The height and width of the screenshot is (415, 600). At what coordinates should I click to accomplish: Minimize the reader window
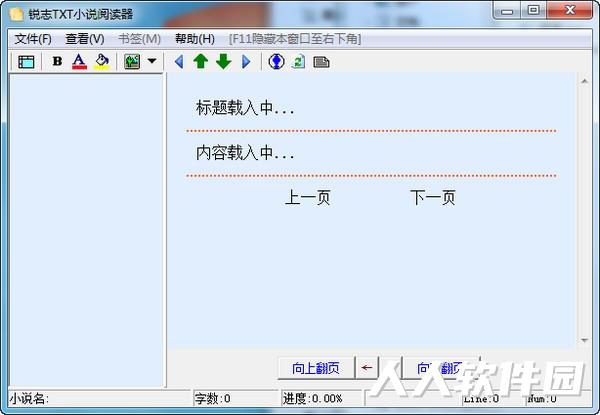pyautogui.click(x=507, y=11)
